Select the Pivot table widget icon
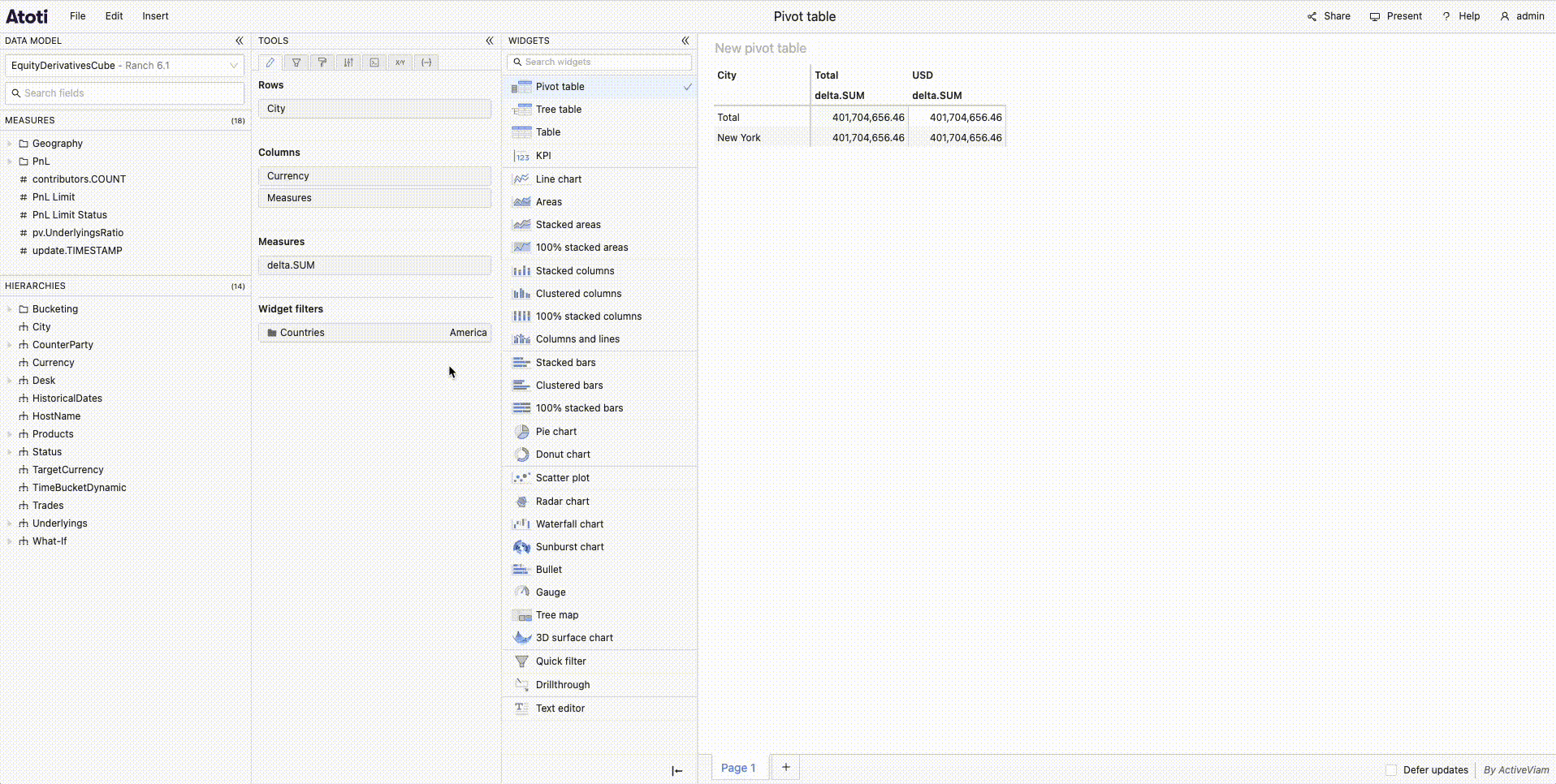 coord(521,87)
